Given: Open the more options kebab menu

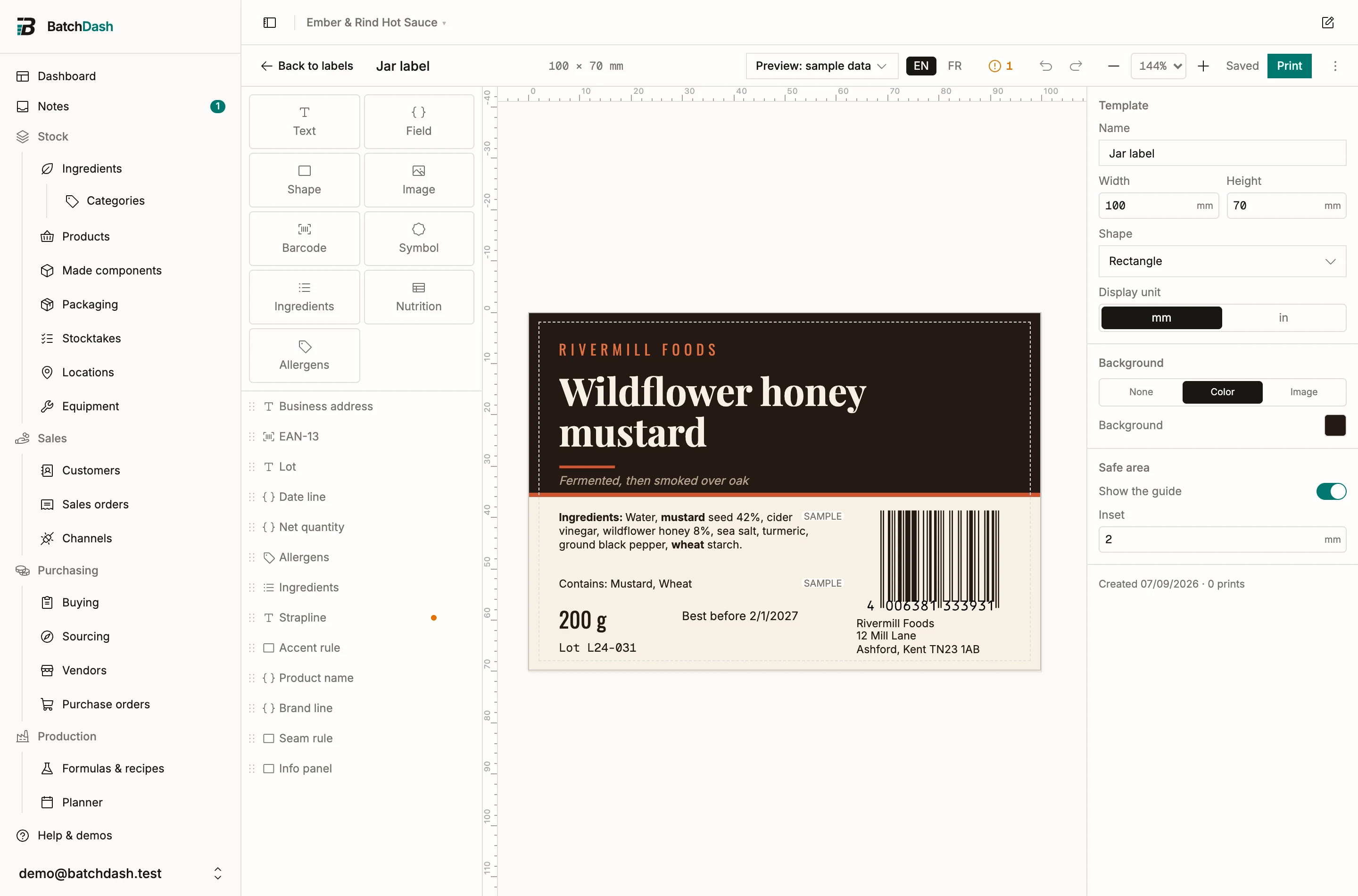Looking at the screenshot, I should click(x=1334, y=66).
